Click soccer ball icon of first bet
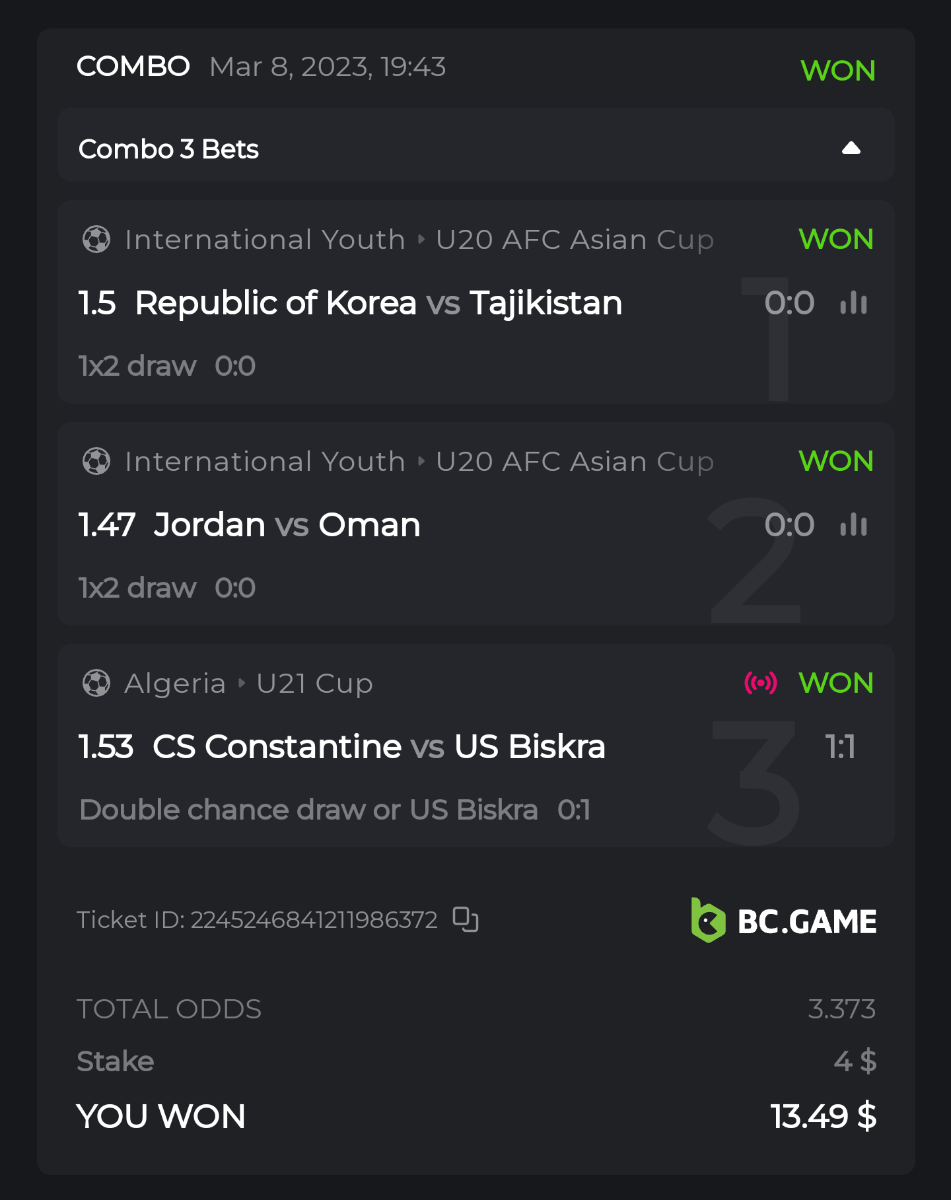 tap(96, 240)
